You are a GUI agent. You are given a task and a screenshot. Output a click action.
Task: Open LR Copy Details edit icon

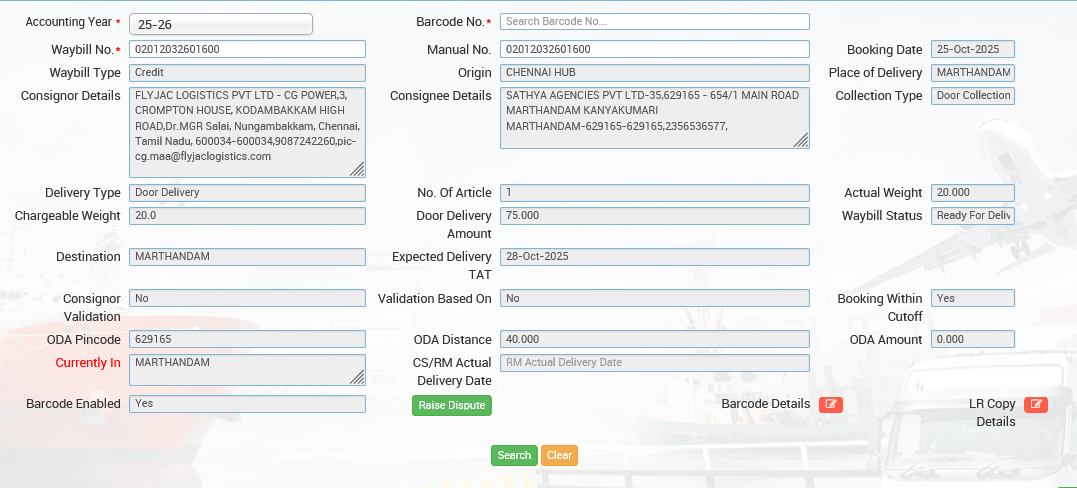point(1035,404)
